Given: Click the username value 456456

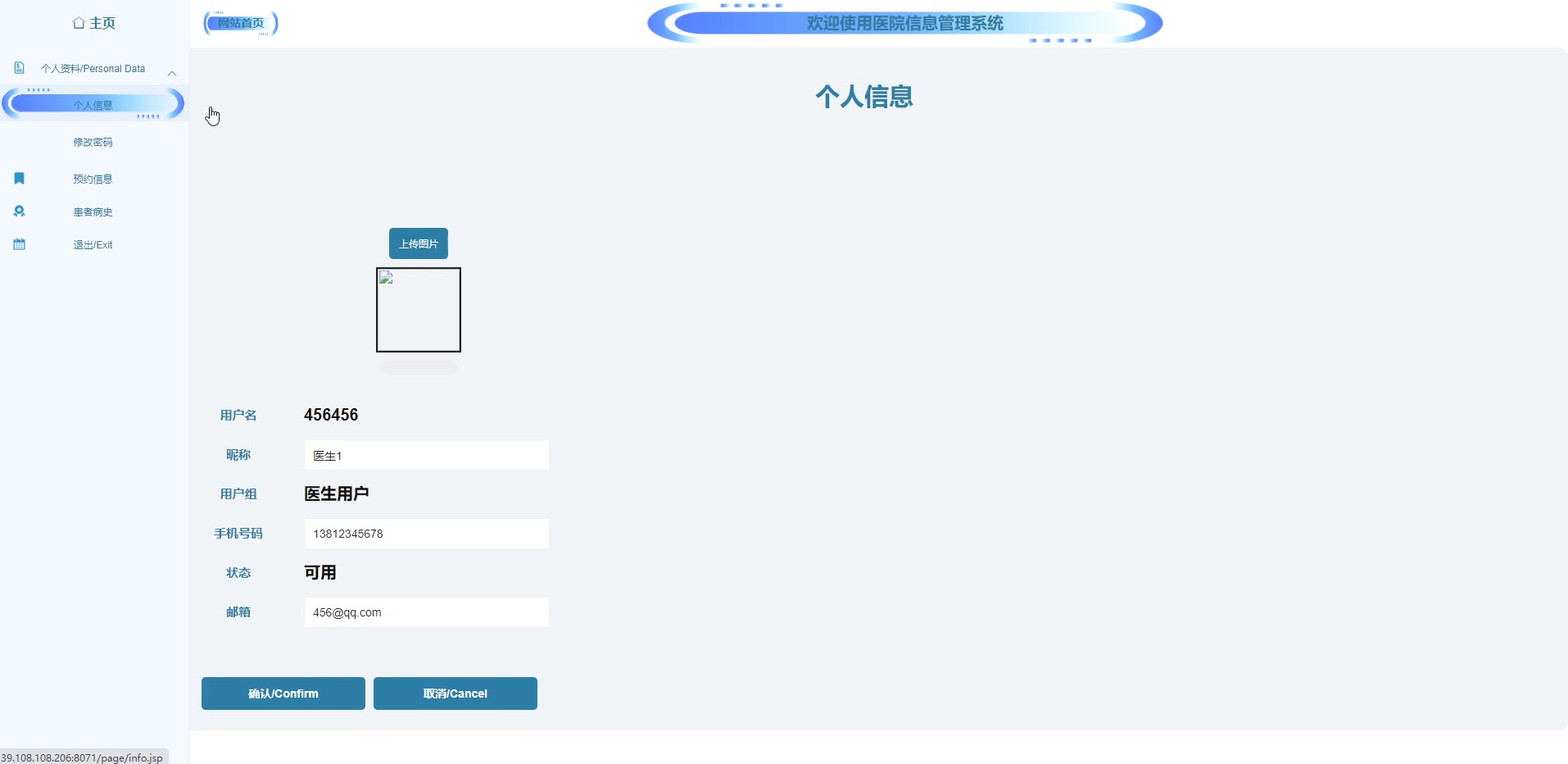Looking at the screenshot, I should tap(331, 415).
